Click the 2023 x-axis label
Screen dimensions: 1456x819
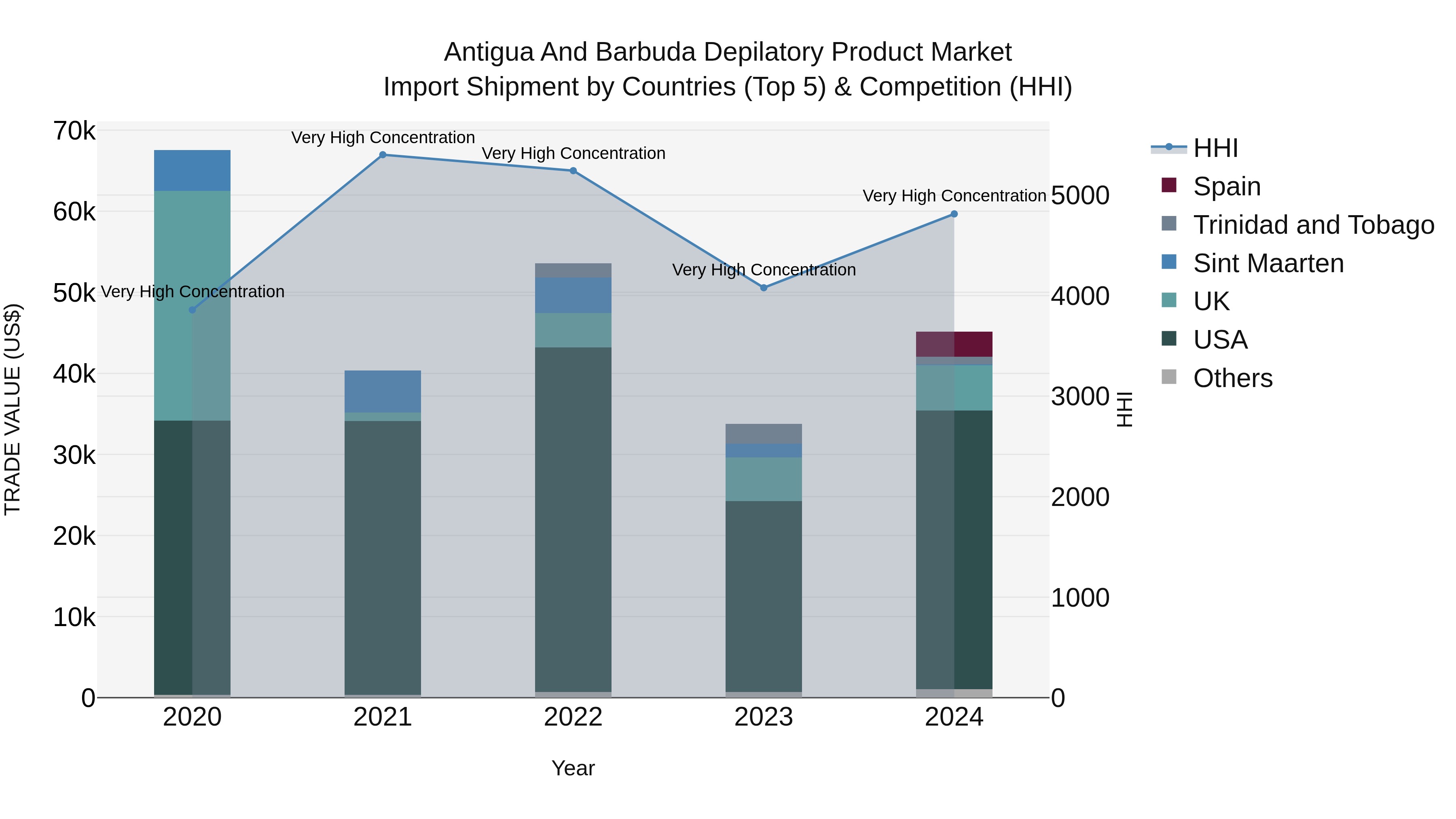(764, 717)
